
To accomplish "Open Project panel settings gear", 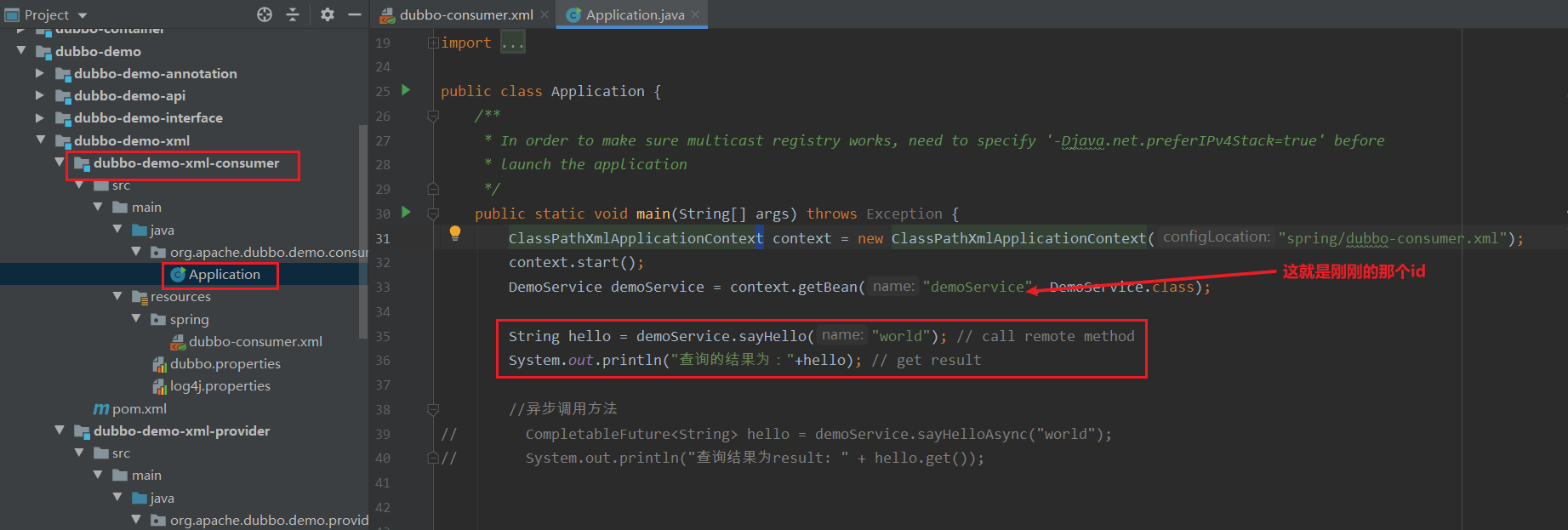I will pyautogui.click(x=328, y=14).
